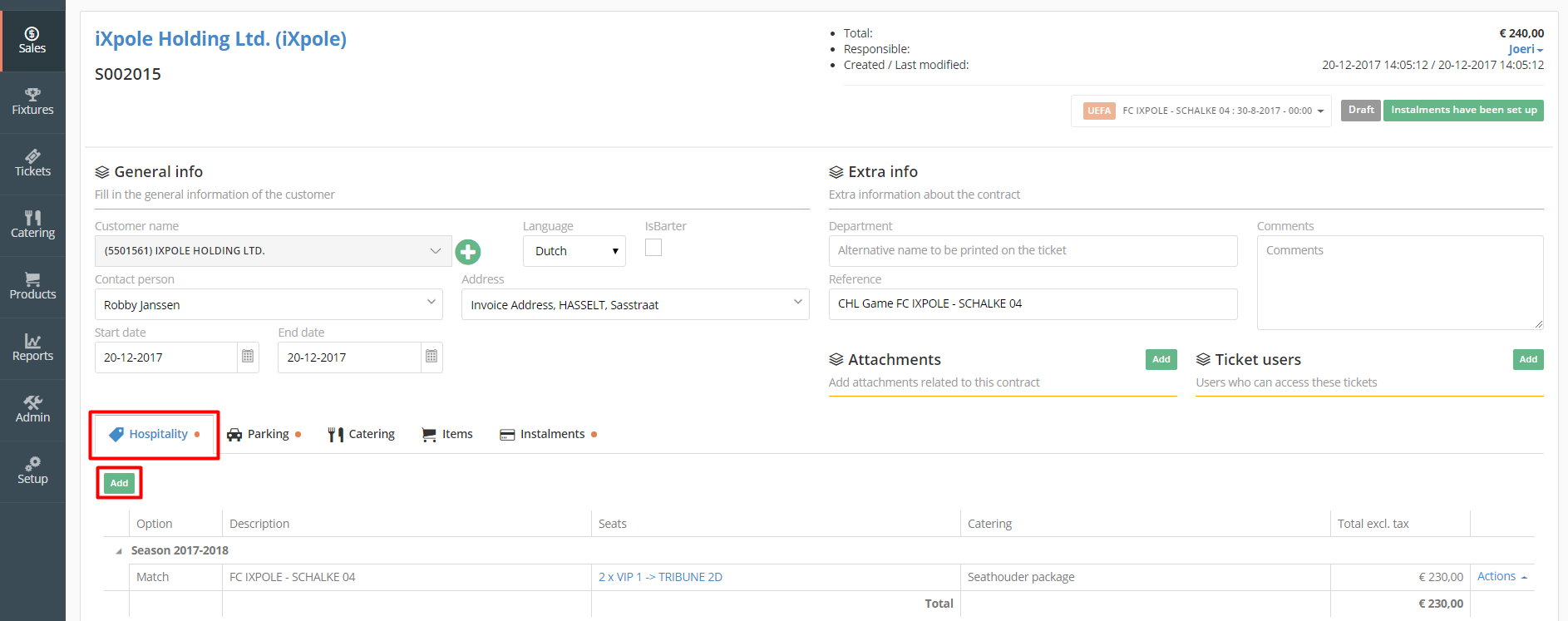
Task: Open Reports in sidebar
Action: (32, 348)
